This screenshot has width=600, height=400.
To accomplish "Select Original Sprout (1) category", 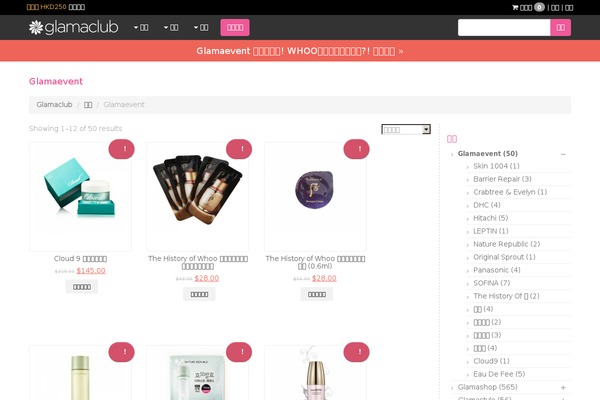I will pos(504,257).
